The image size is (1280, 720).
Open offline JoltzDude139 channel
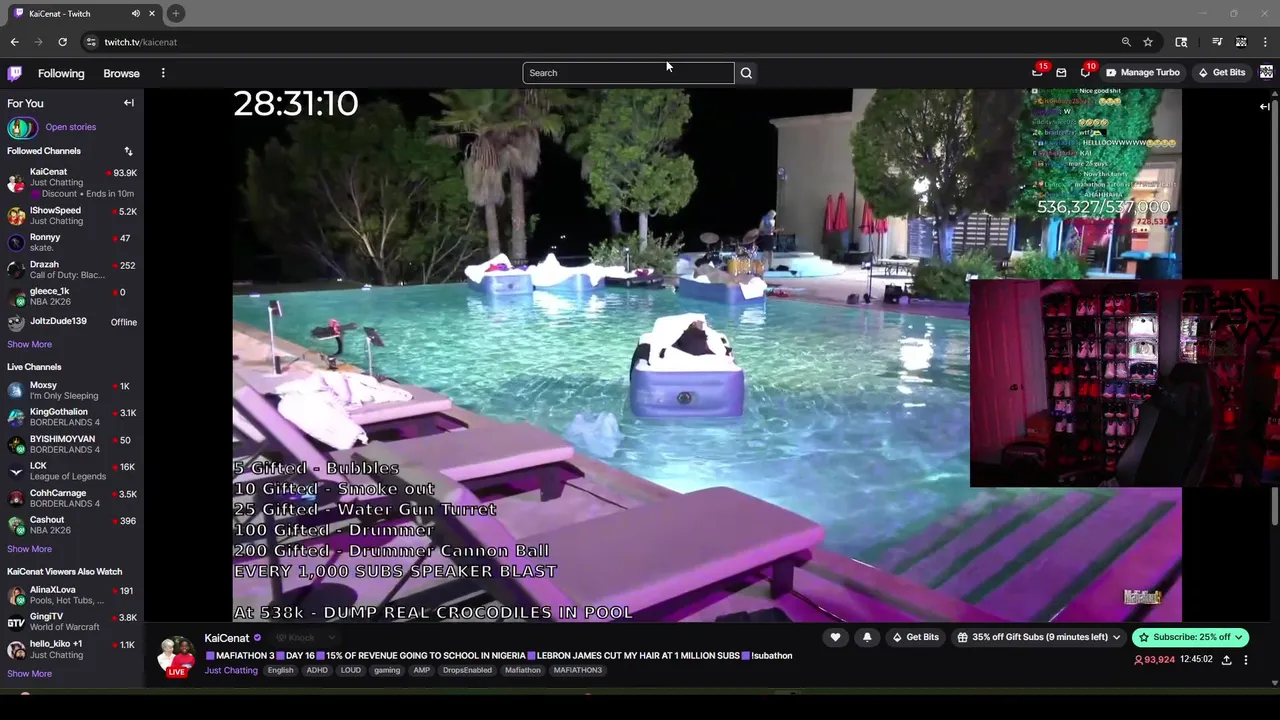72,322
